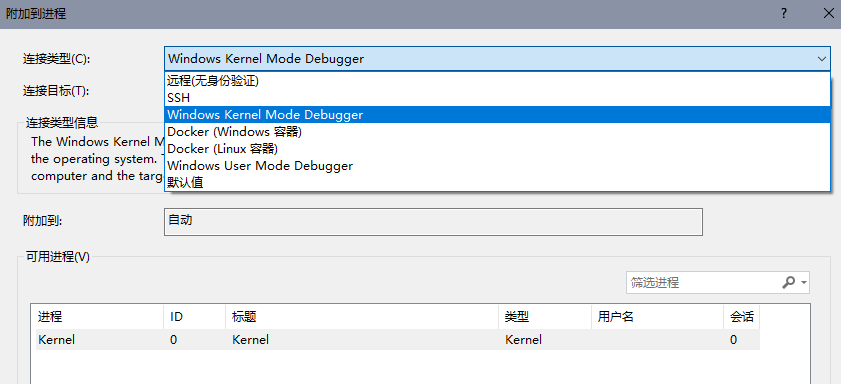Click the 会话 value 0 in Kernel row
Image resolution: width=841 pixels, height=384 pixels.
click(x=733, y=339)
